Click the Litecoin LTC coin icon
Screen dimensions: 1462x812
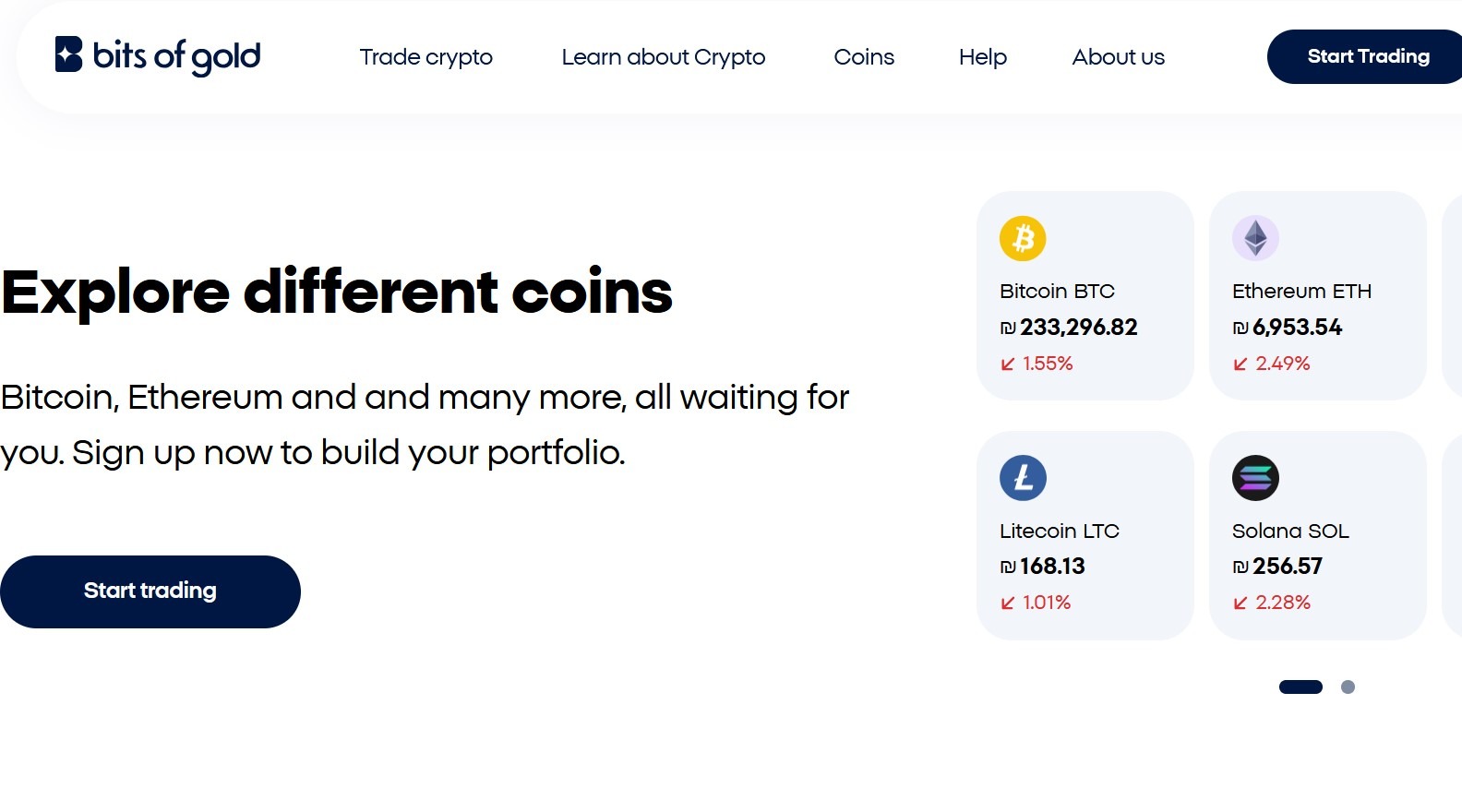pos(1024,478)
